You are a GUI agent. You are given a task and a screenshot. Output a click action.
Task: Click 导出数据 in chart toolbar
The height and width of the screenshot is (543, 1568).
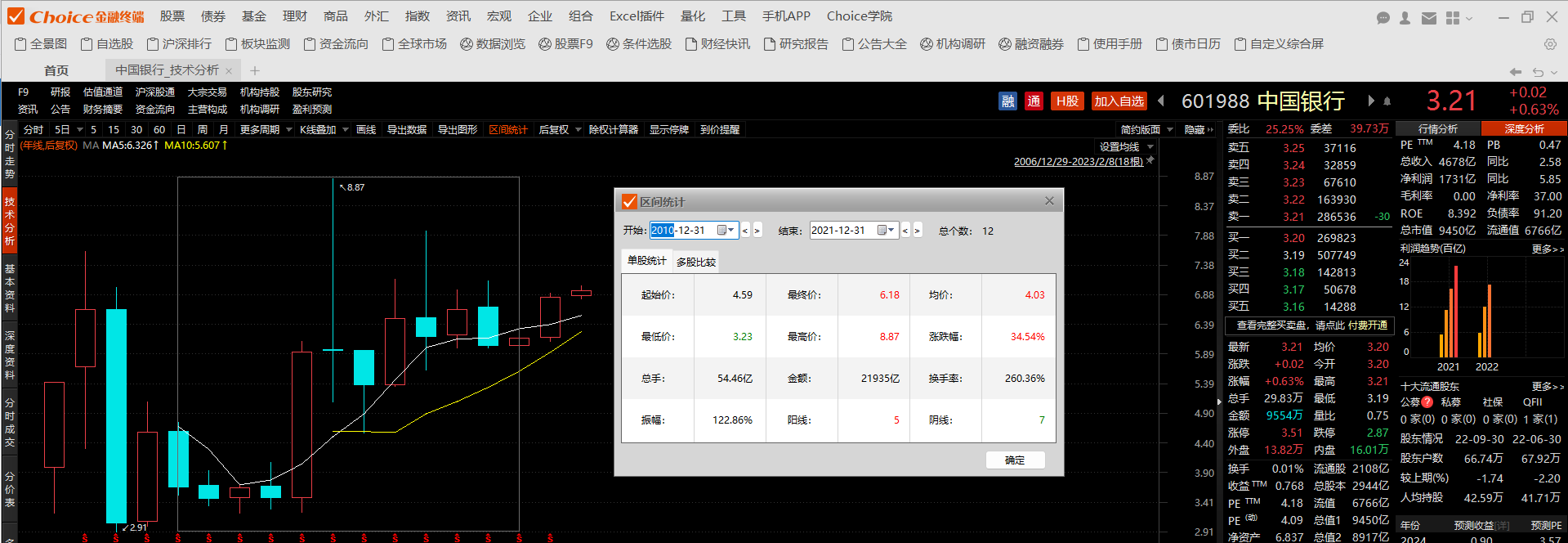tap(407, 129)
